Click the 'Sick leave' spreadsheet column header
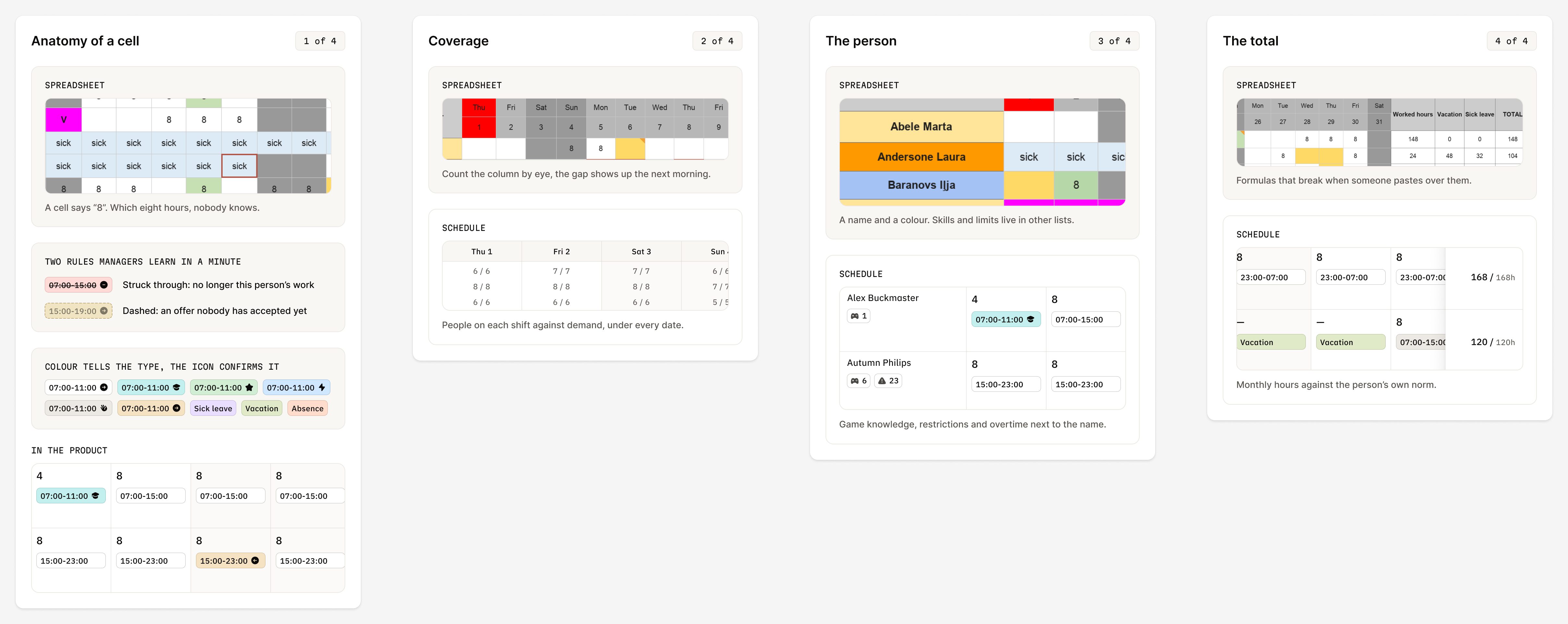The height and width of the screenshot is (624, 1568). coord(1479,114)
